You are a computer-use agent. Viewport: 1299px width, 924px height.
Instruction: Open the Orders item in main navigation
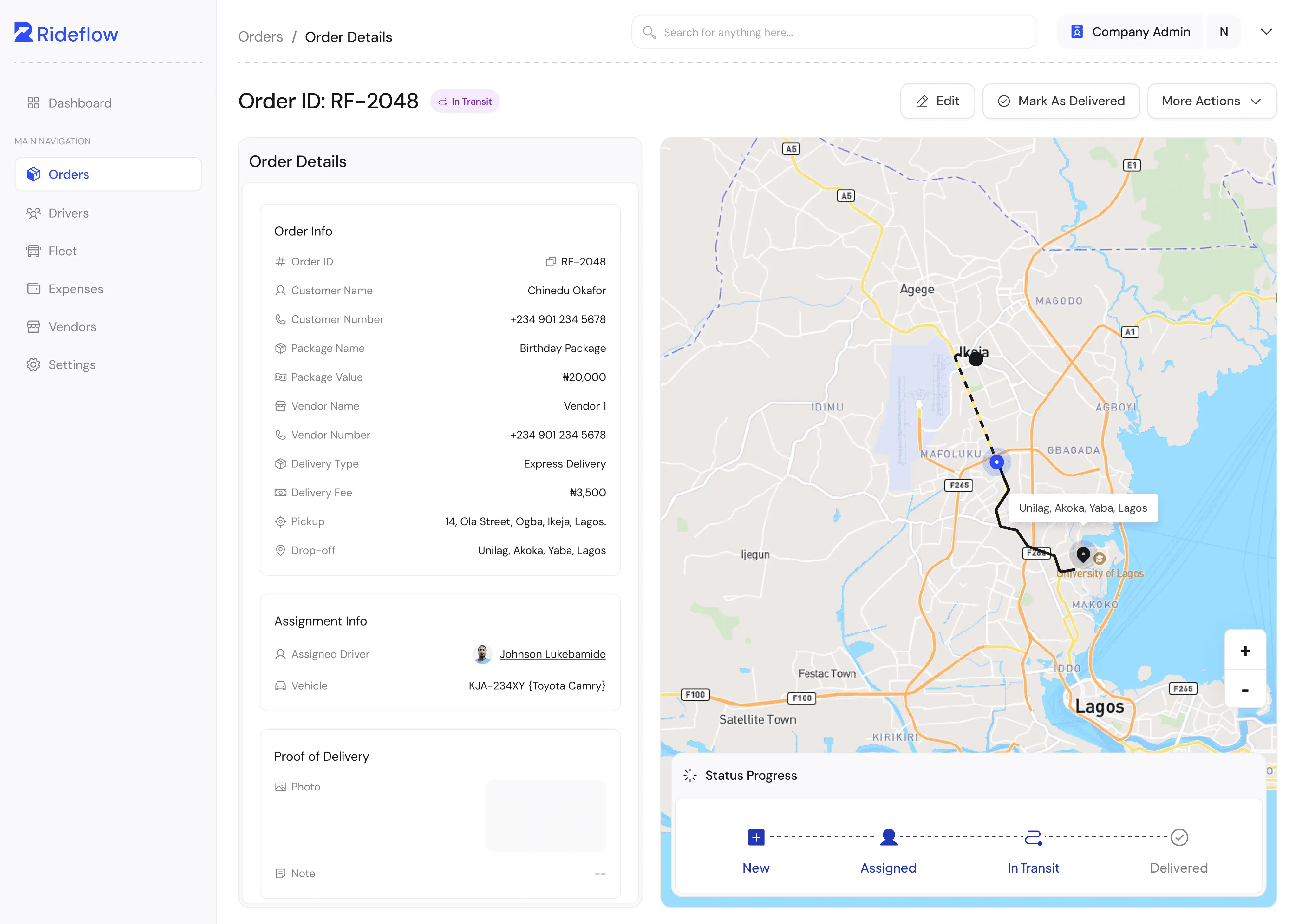click(69, 174)
